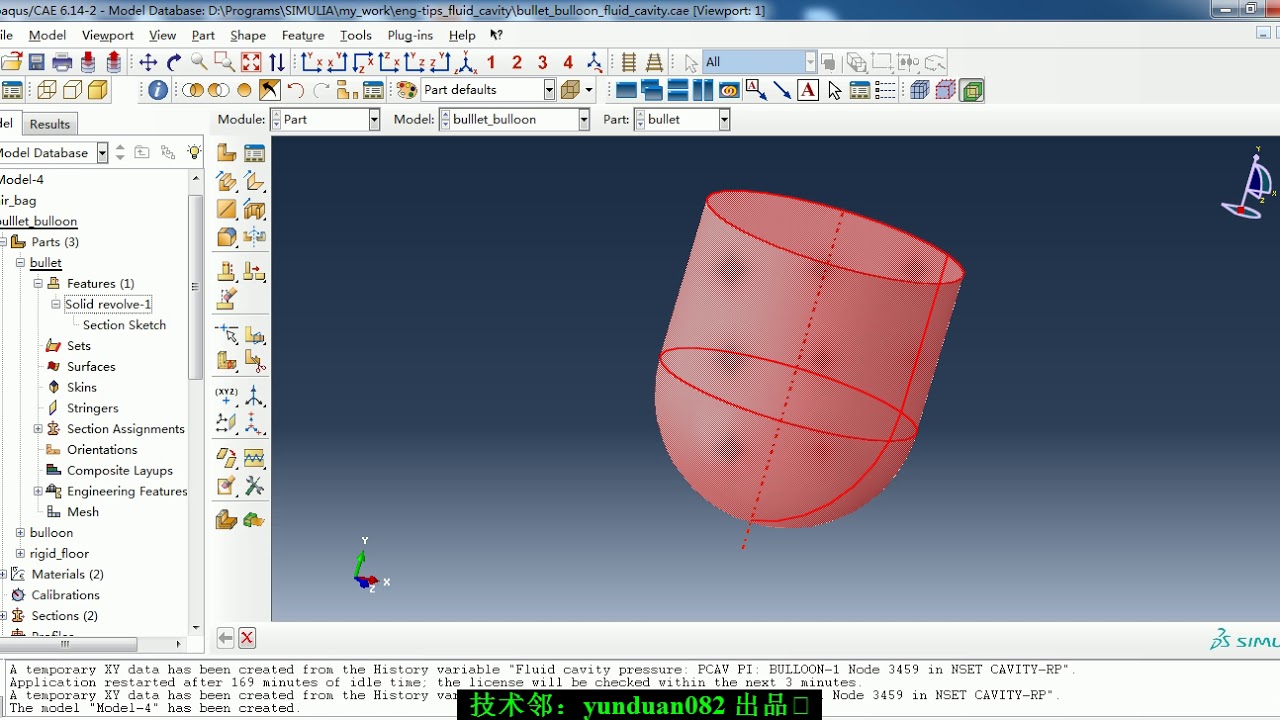Click the 3D view compass triad
The width and height of the screenshot is (1280, 720).
coord(1250,185)
